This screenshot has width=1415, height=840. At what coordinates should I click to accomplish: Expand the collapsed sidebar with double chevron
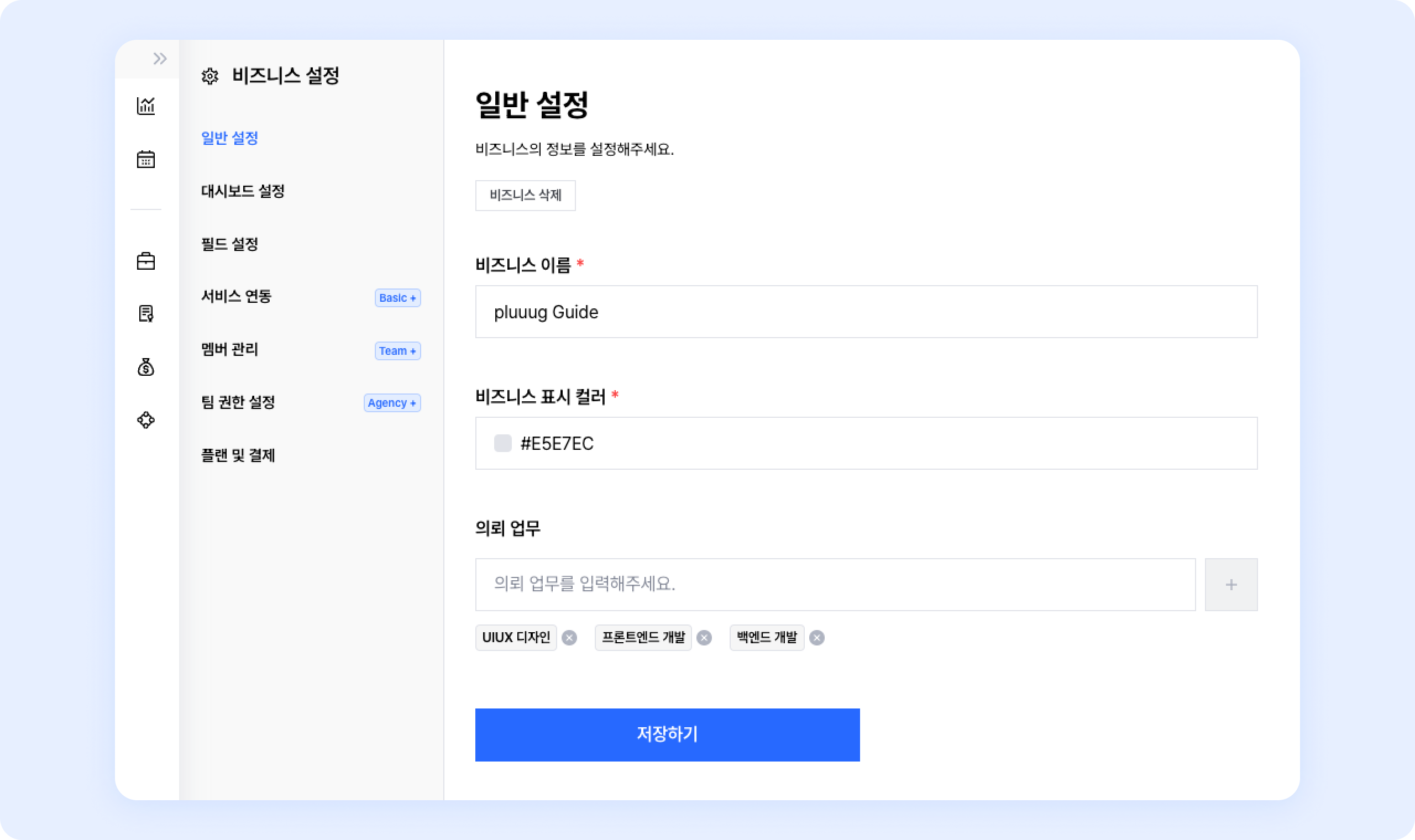tap(160, 58)
